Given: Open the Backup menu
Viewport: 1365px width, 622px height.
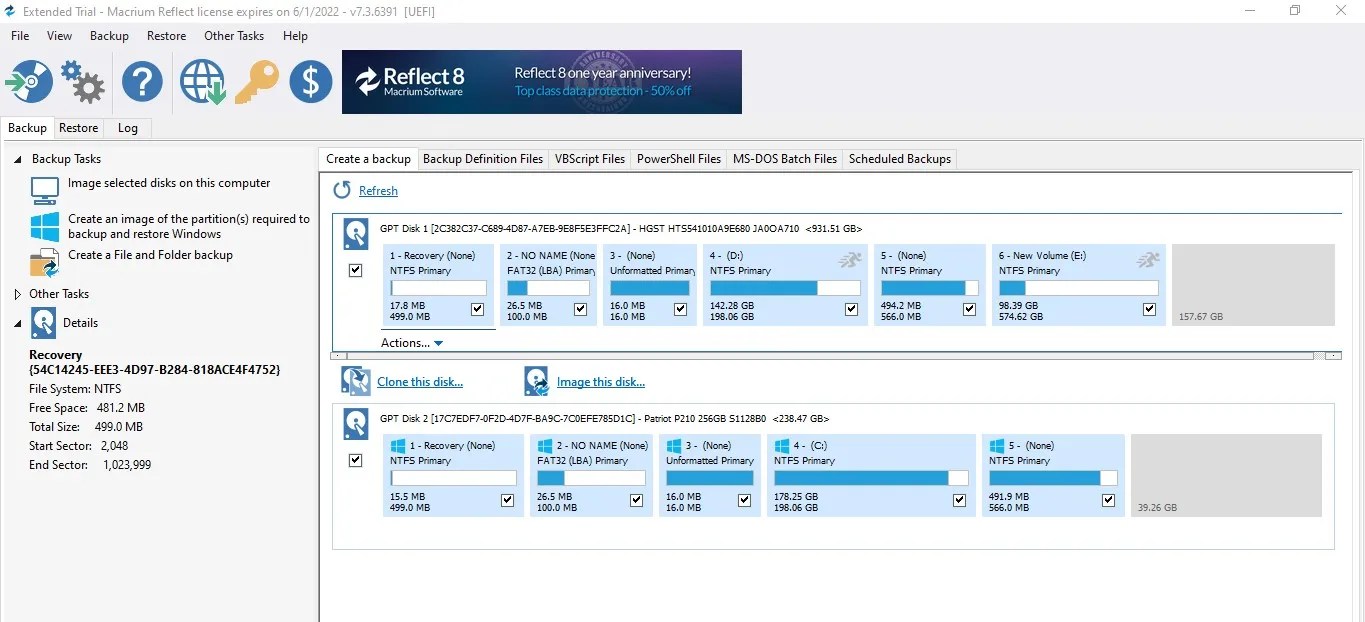Looking at the screenshot, I should [x=109, y=36].
